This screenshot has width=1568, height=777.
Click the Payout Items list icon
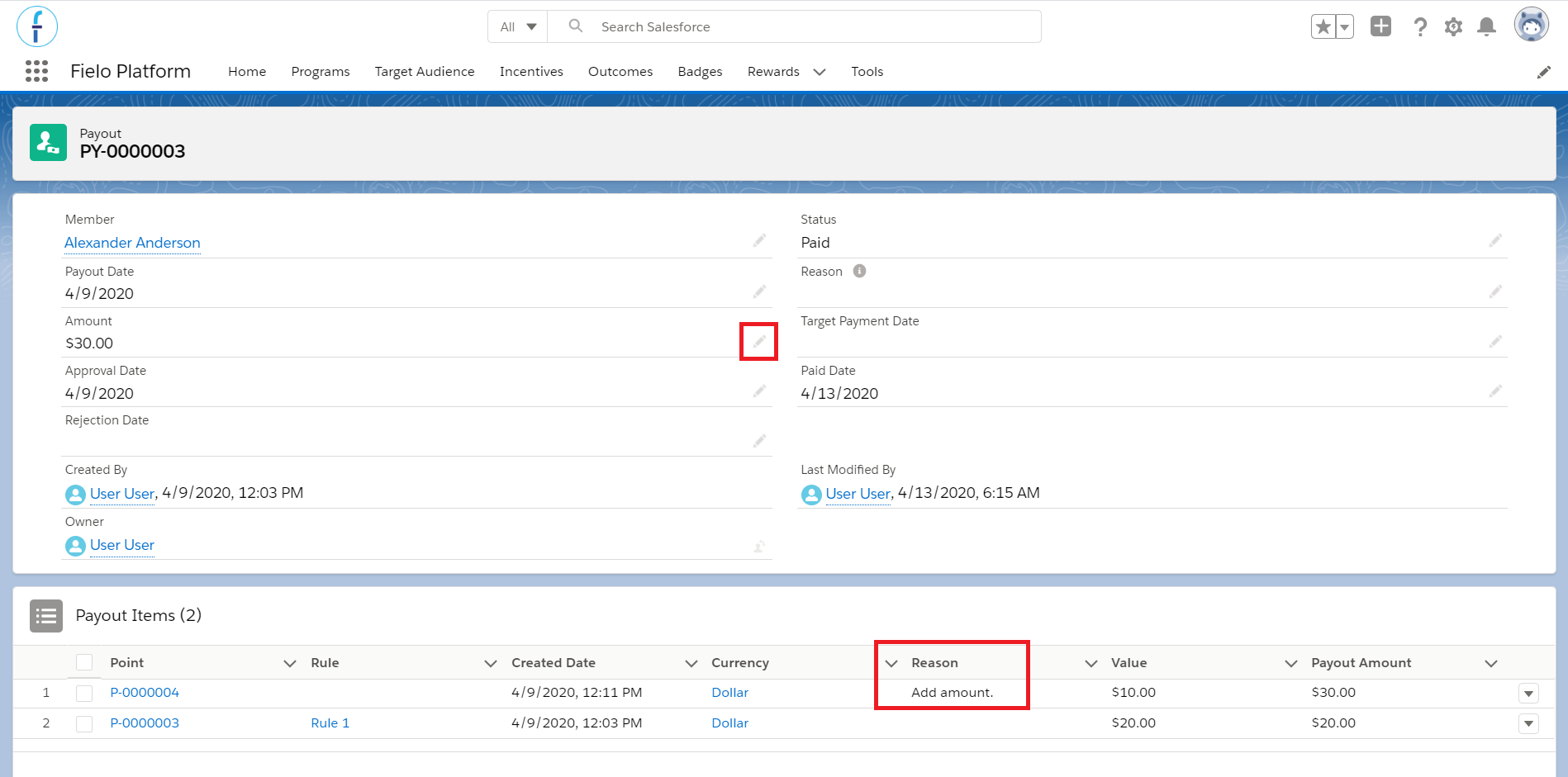click(46, 616)
